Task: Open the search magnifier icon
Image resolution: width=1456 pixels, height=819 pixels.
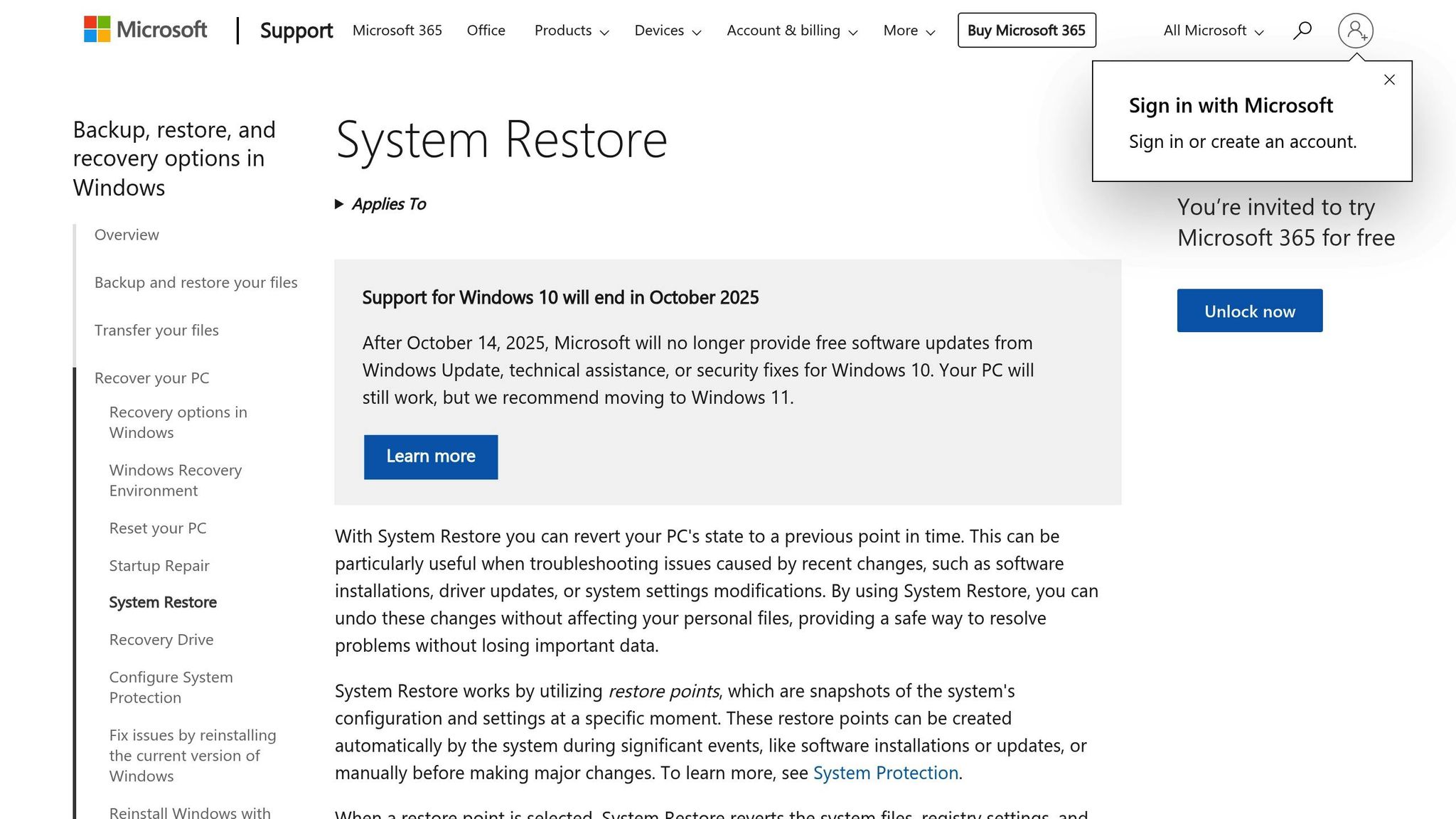Action: pos(1302,30)
